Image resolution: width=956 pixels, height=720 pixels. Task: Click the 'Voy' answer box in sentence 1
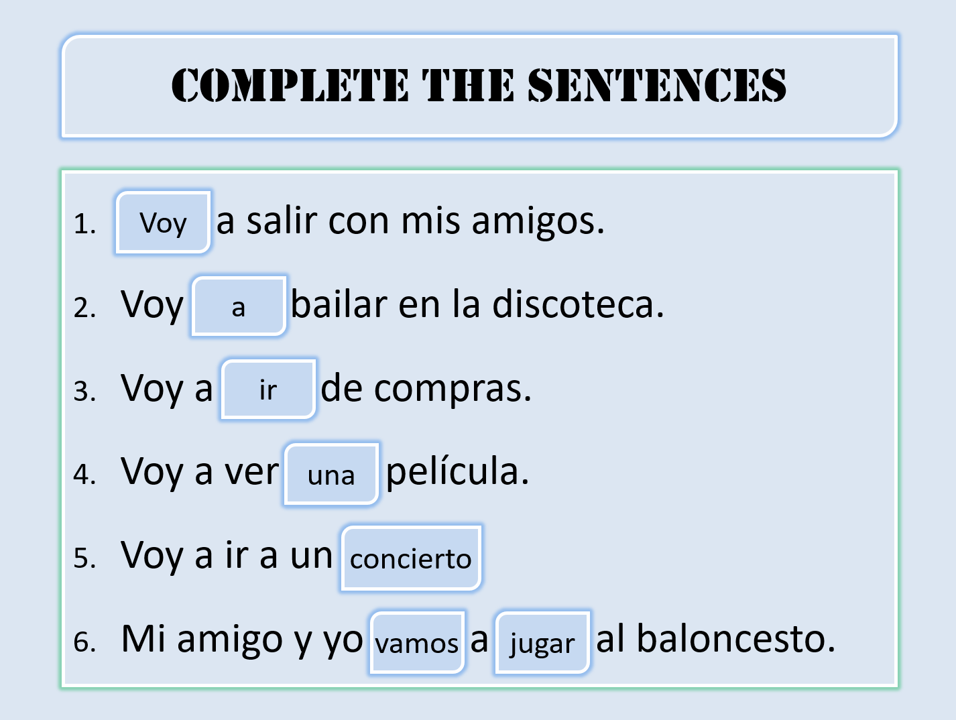coord(163,222)
